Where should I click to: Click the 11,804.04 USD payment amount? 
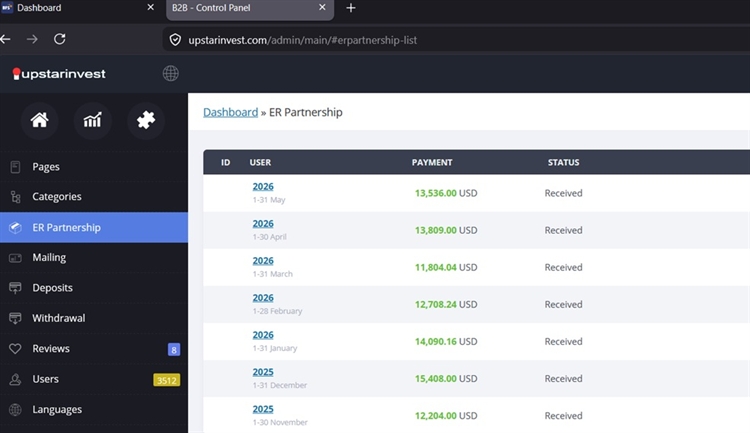click(446, 267)
